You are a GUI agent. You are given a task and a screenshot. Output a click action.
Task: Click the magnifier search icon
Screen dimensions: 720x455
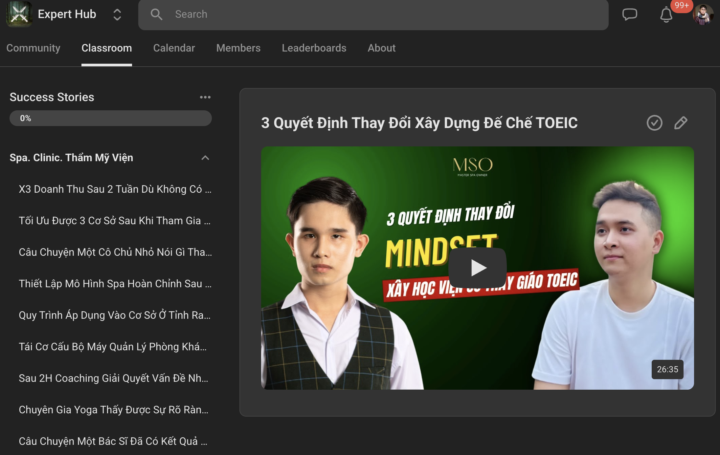pyautogui.click(x=156, y=15)
